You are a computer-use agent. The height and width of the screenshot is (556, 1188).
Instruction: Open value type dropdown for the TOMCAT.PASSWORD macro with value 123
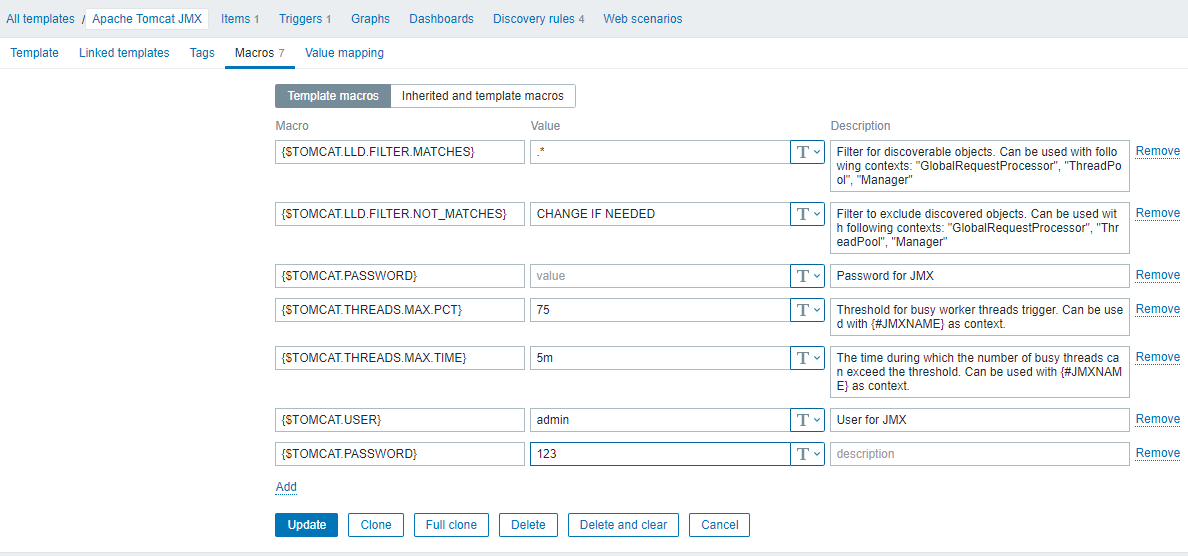pos(807,454)
